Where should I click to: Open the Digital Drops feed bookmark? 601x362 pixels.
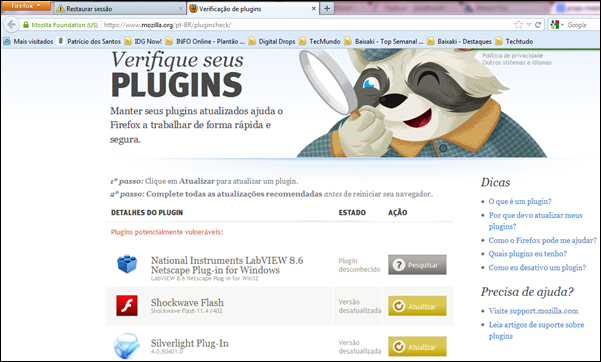point(272,41)
